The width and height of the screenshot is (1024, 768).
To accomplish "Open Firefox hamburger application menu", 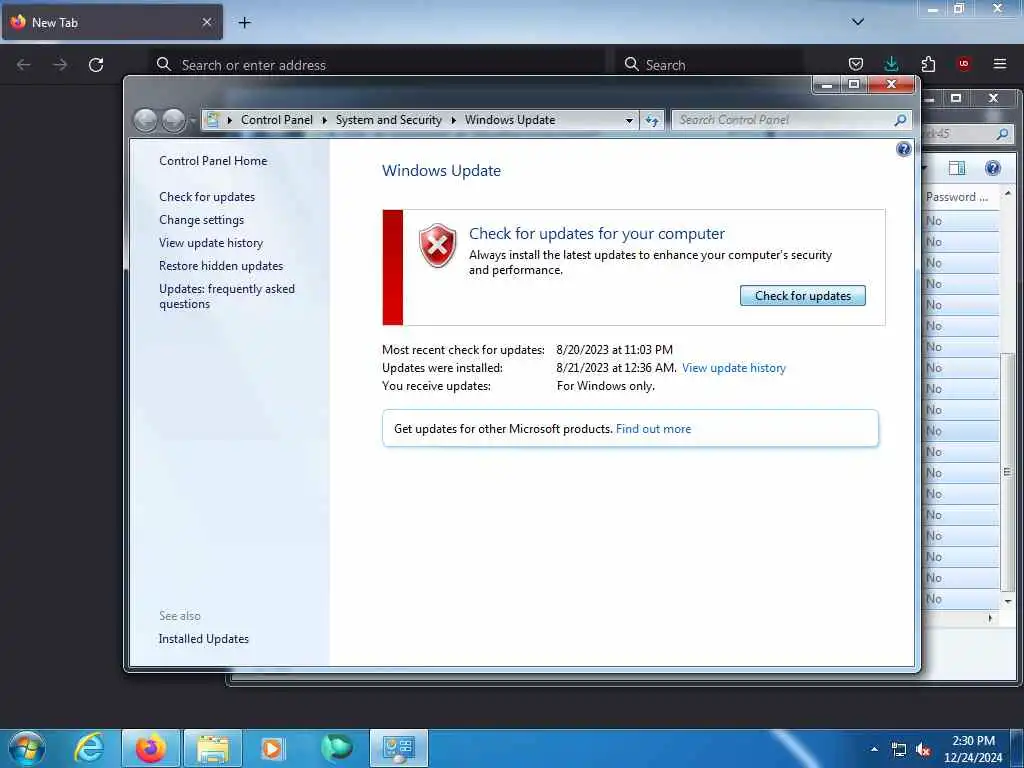I will click(x=999, y=64).
